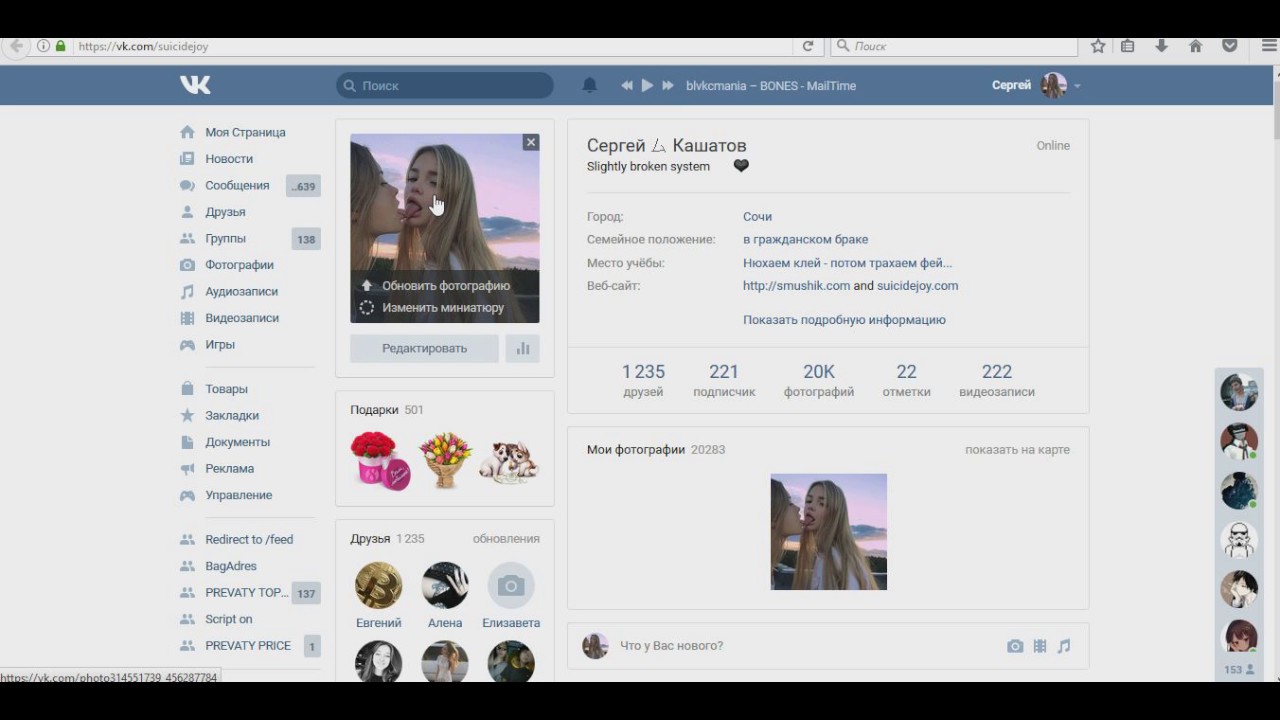Click в гражданском браке link
The height and width of the screenshot is (720, 1280).
pos(805,239)
